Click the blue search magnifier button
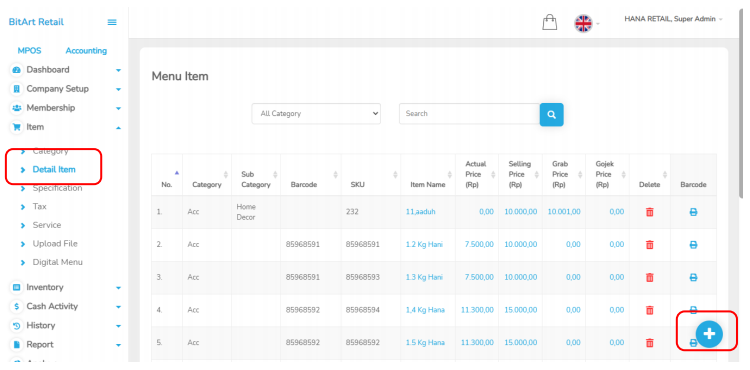Image resolution: width=750 pixels, height=370 pixels. point(551,115)
